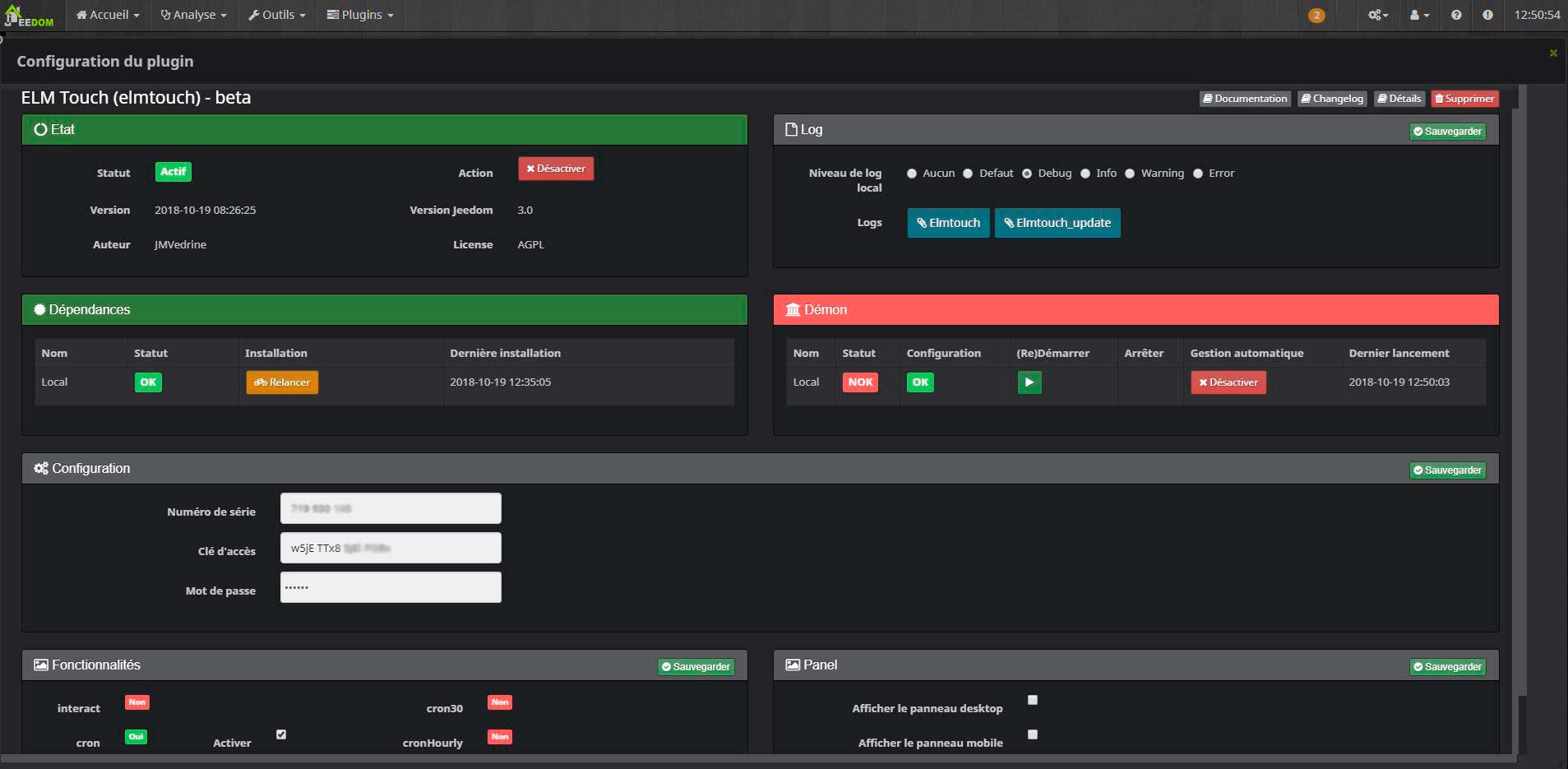Click the Numéro de série field
The image size is (1568, 769).
391,508
